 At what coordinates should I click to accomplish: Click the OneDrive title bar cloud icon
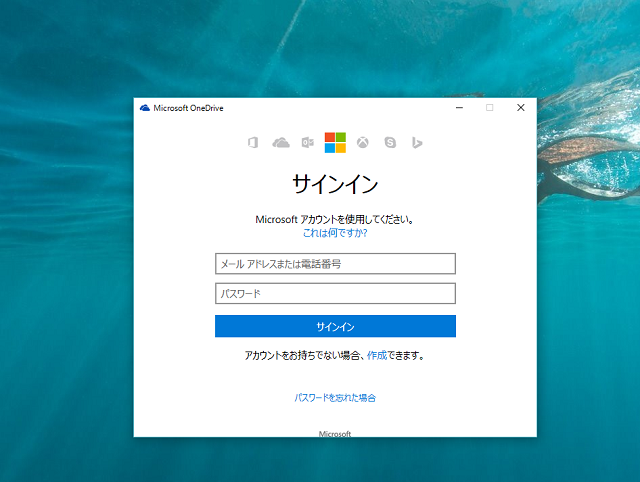pos(144,108)
